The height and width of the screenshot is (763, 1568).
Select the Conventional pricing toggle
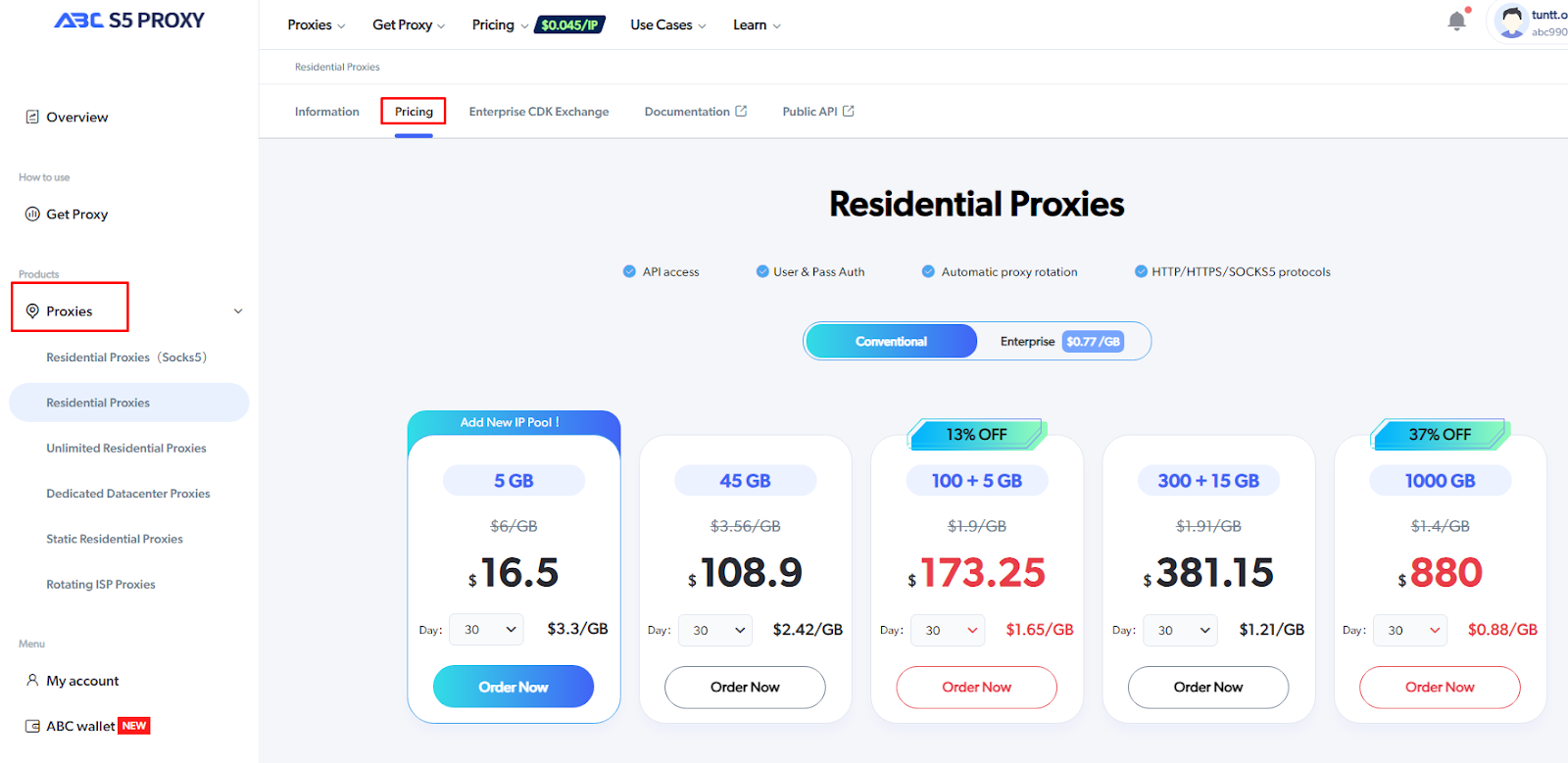tap(891, 341)
